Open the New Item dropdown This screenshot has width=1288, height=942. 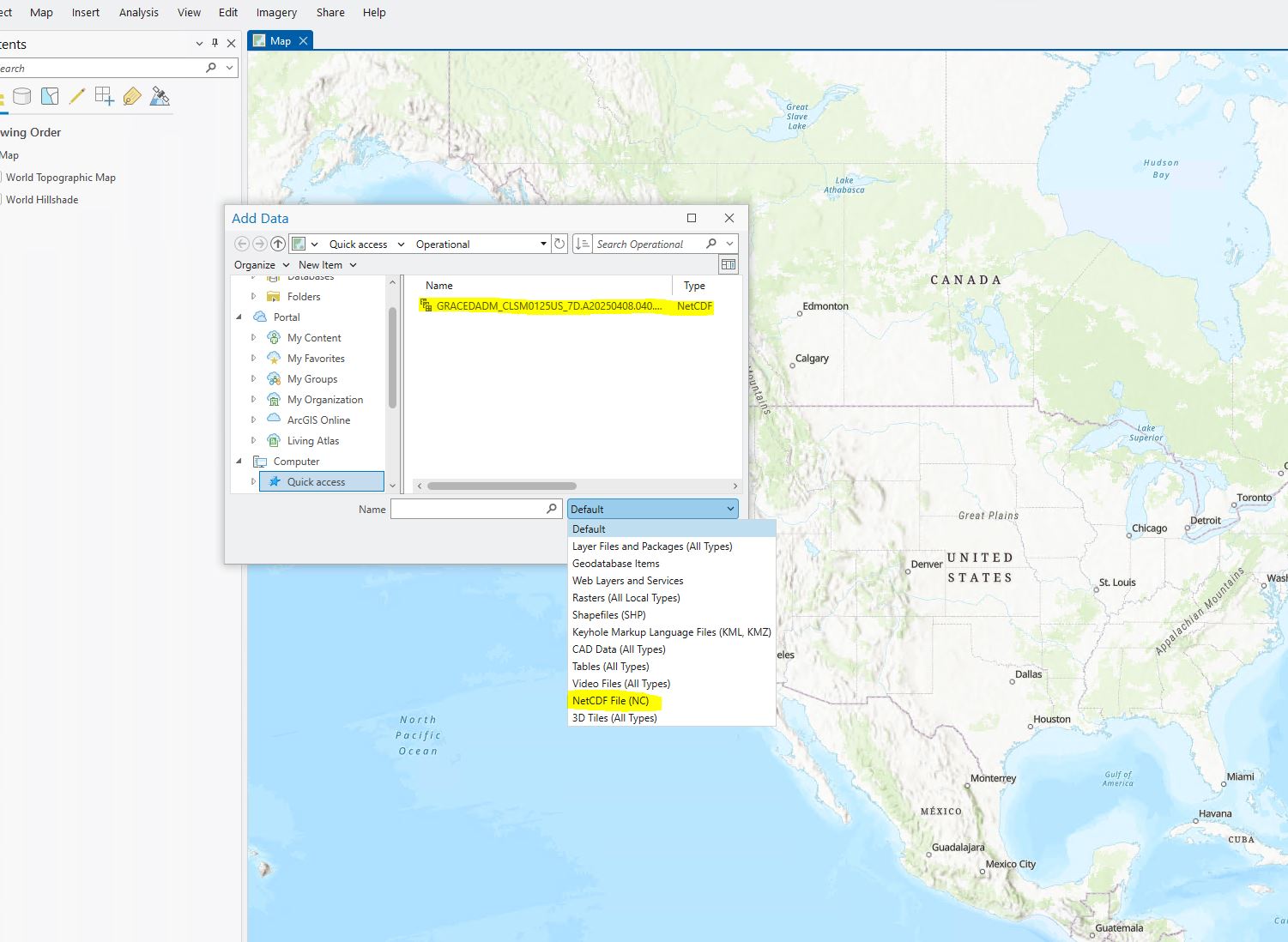point(327,265)
